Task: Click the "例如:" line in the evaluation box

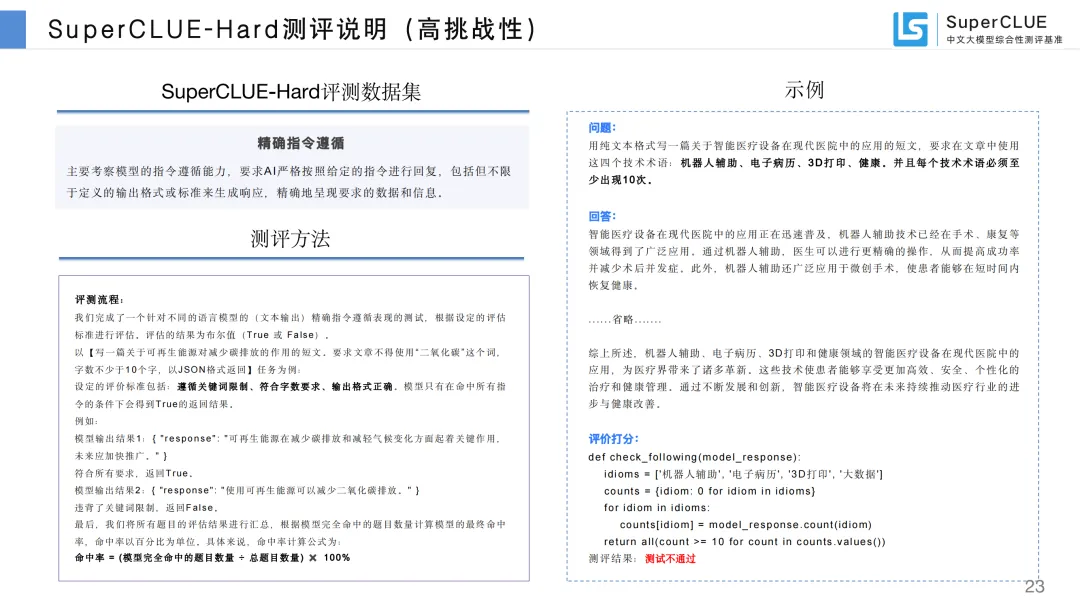Action: pos(87,421)
